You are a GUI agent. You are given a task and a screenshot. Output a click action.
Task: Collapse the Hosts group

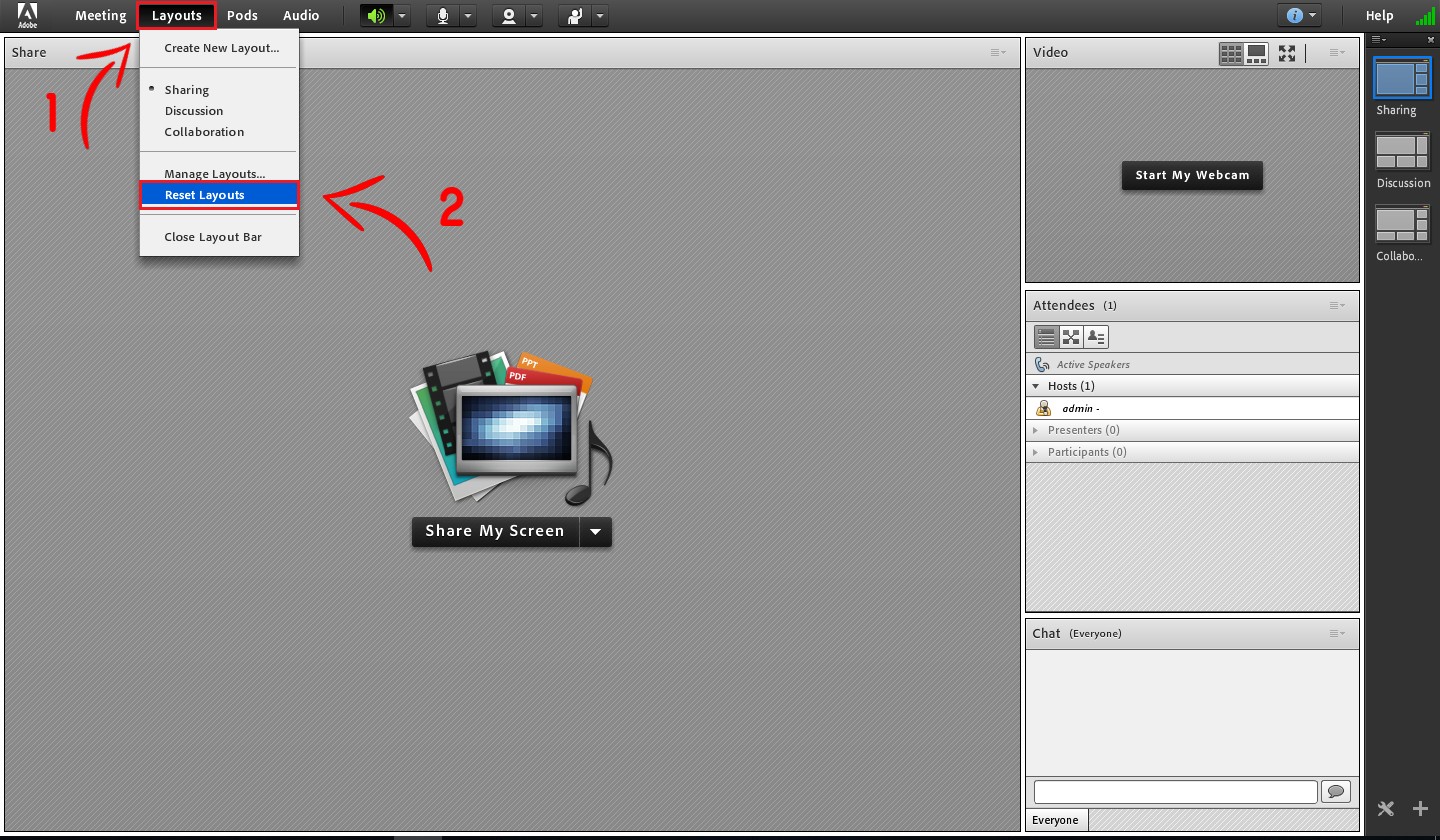click(1037, 386)
